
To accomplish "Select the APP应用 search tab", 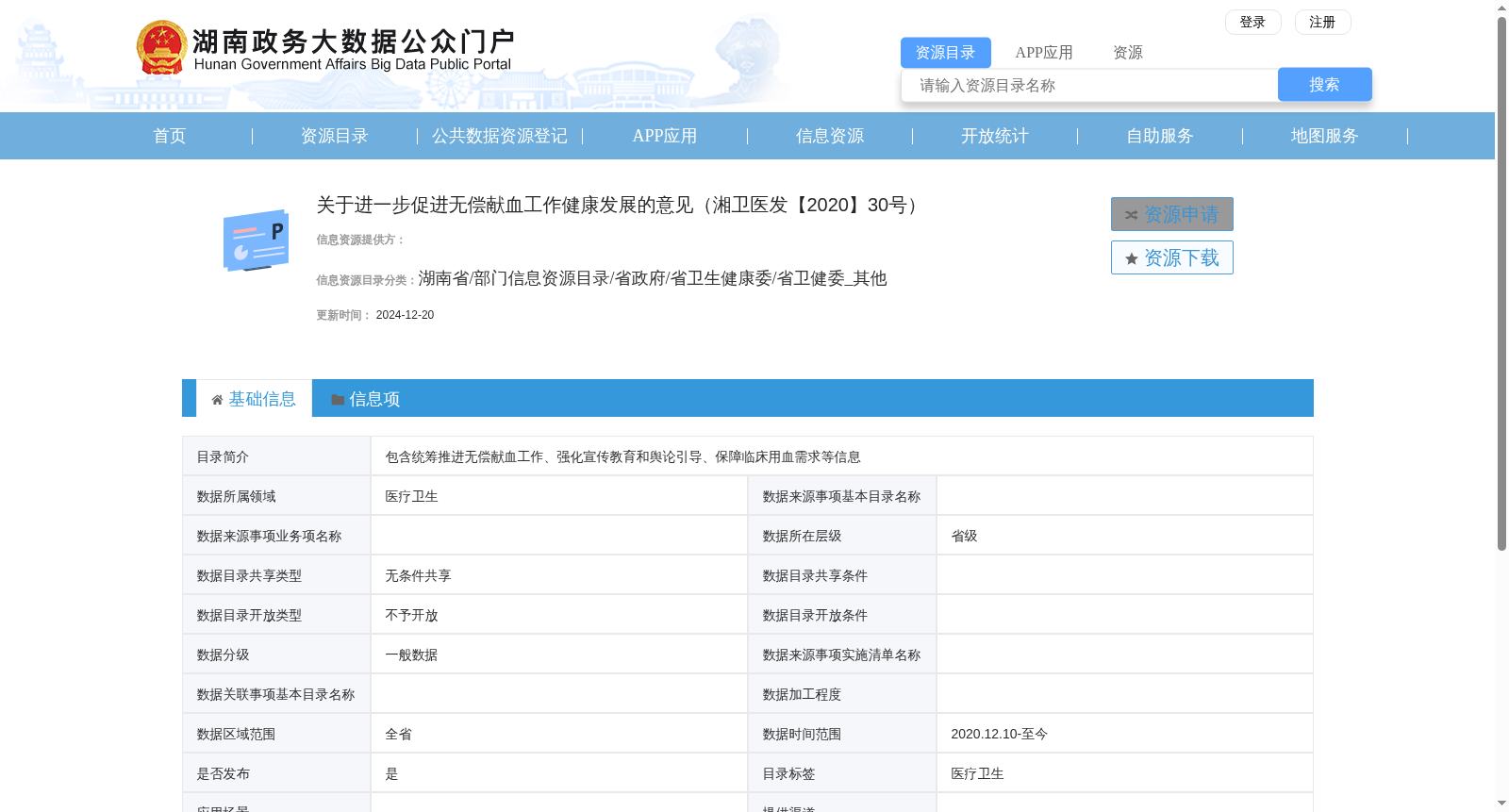I will 1044,53.
